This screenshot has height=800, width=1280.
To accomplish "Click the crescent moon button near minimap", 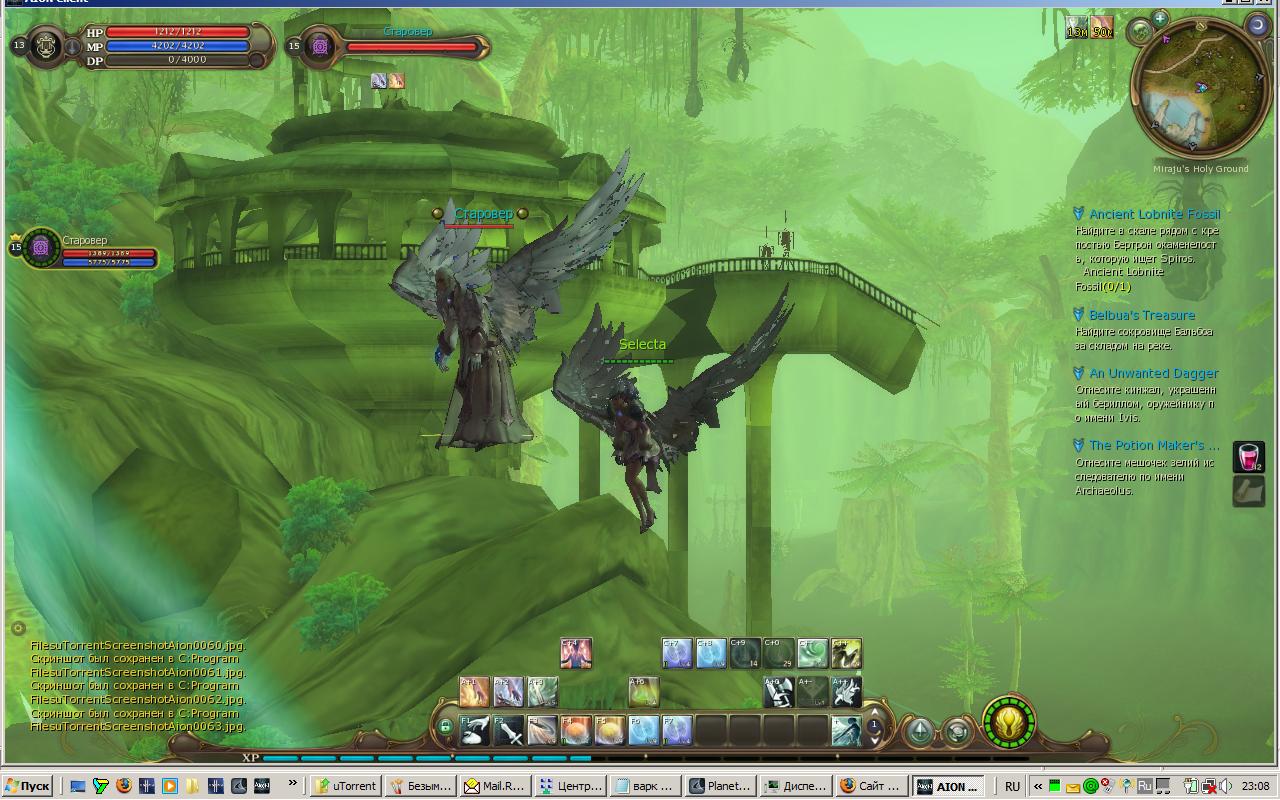I will pyautogui.click(x=1257, y=24).
